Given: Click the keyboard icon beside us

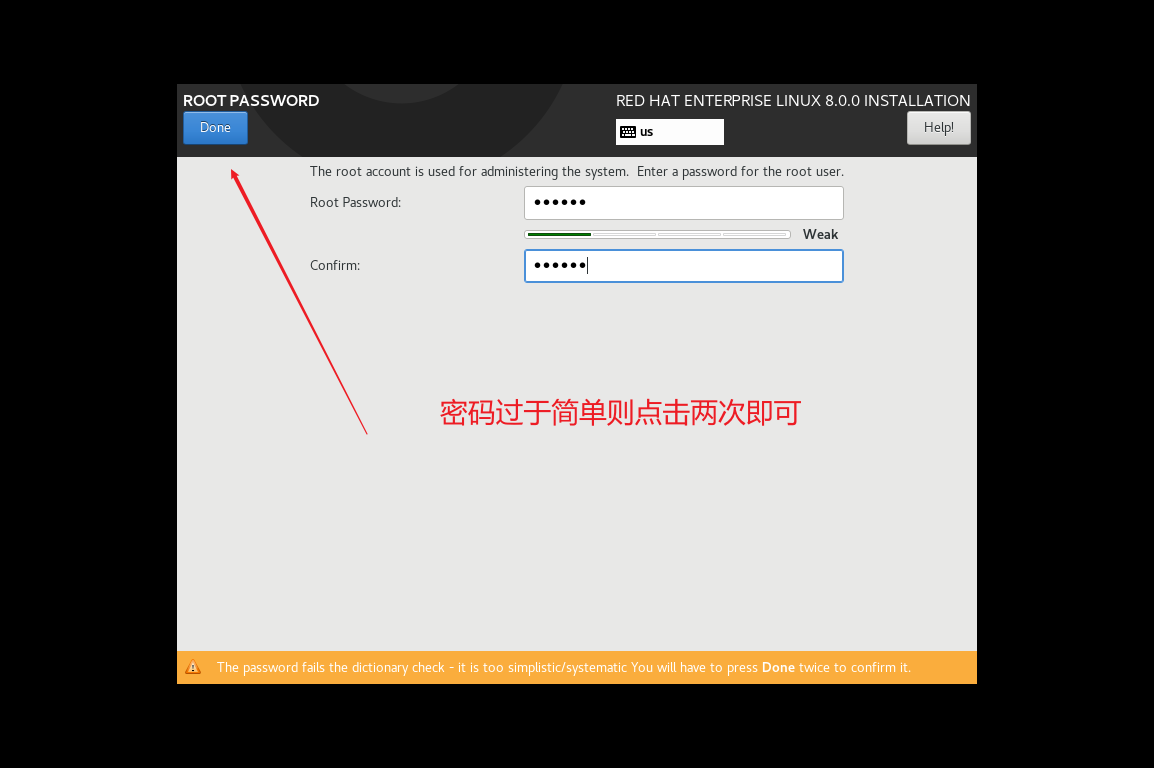Looking at the screenshot, I should pyautogui.click(x=628, y=132).
